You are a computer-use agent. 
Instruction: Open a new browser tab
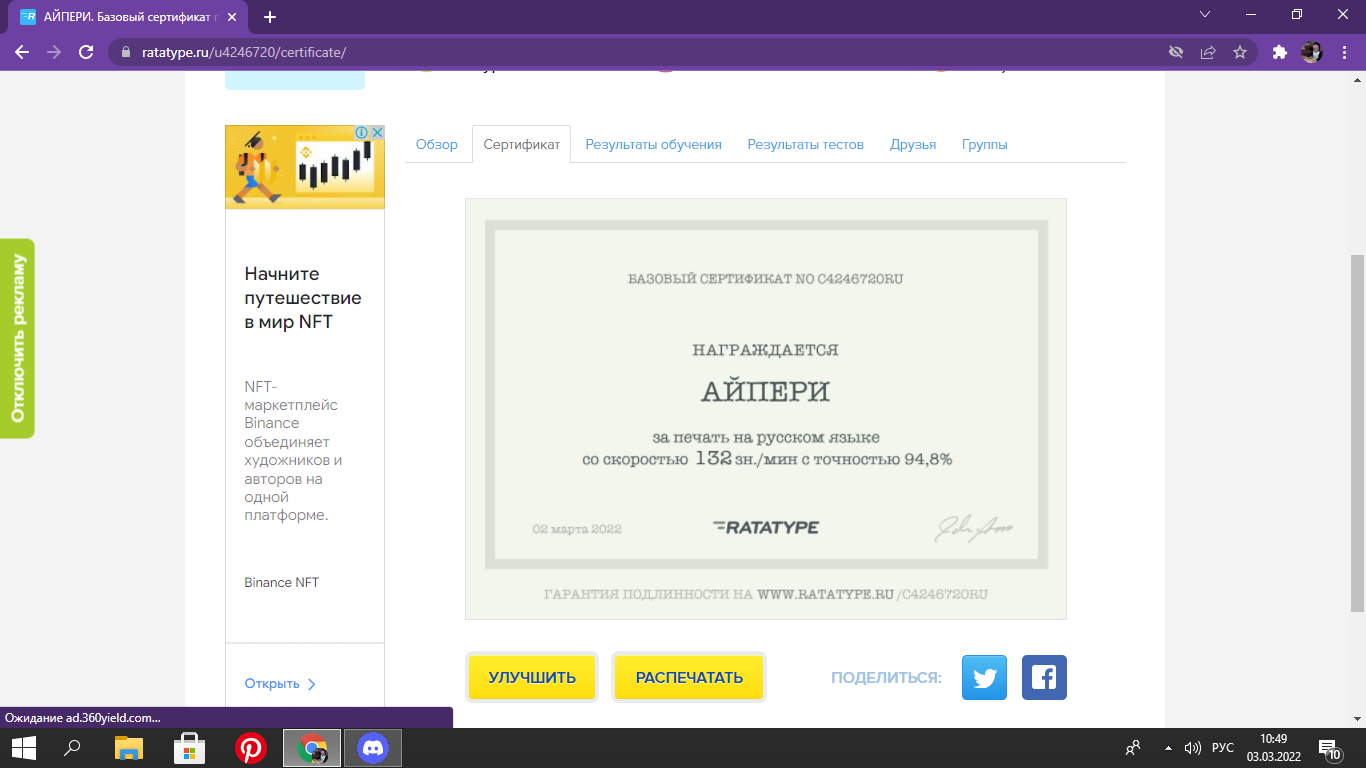pos(270,17)
